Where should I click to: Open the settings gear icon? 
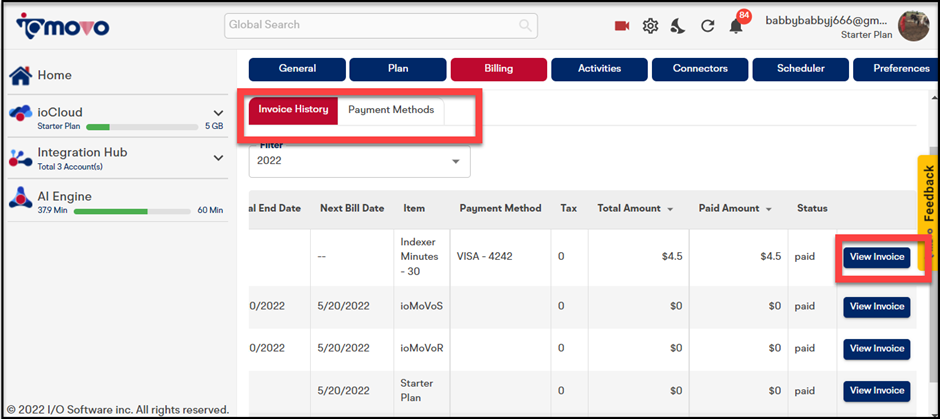click(x=650, y=26)
